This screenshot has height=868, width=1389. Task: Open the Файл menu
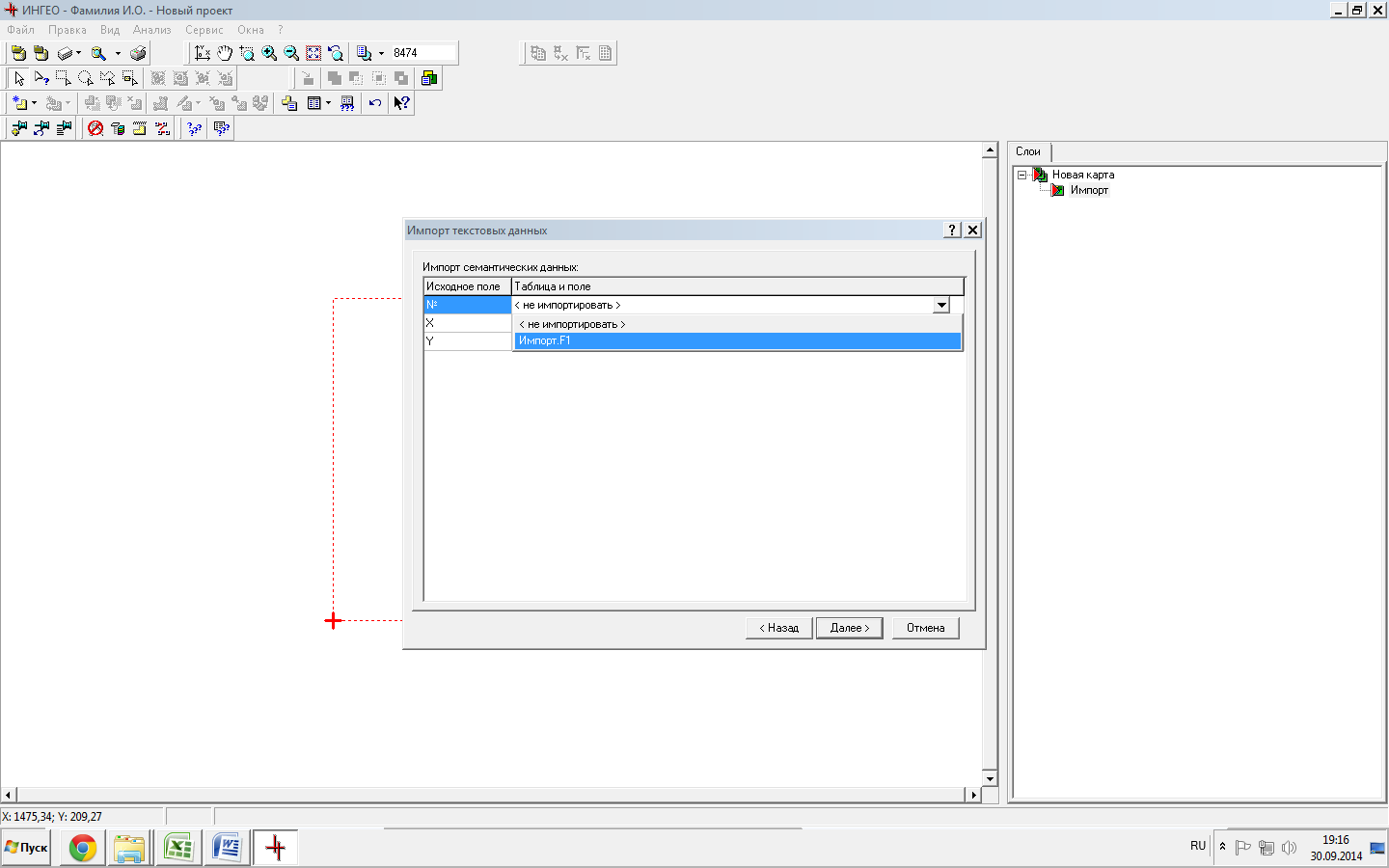pyautogui.click(x=20, y=30)
